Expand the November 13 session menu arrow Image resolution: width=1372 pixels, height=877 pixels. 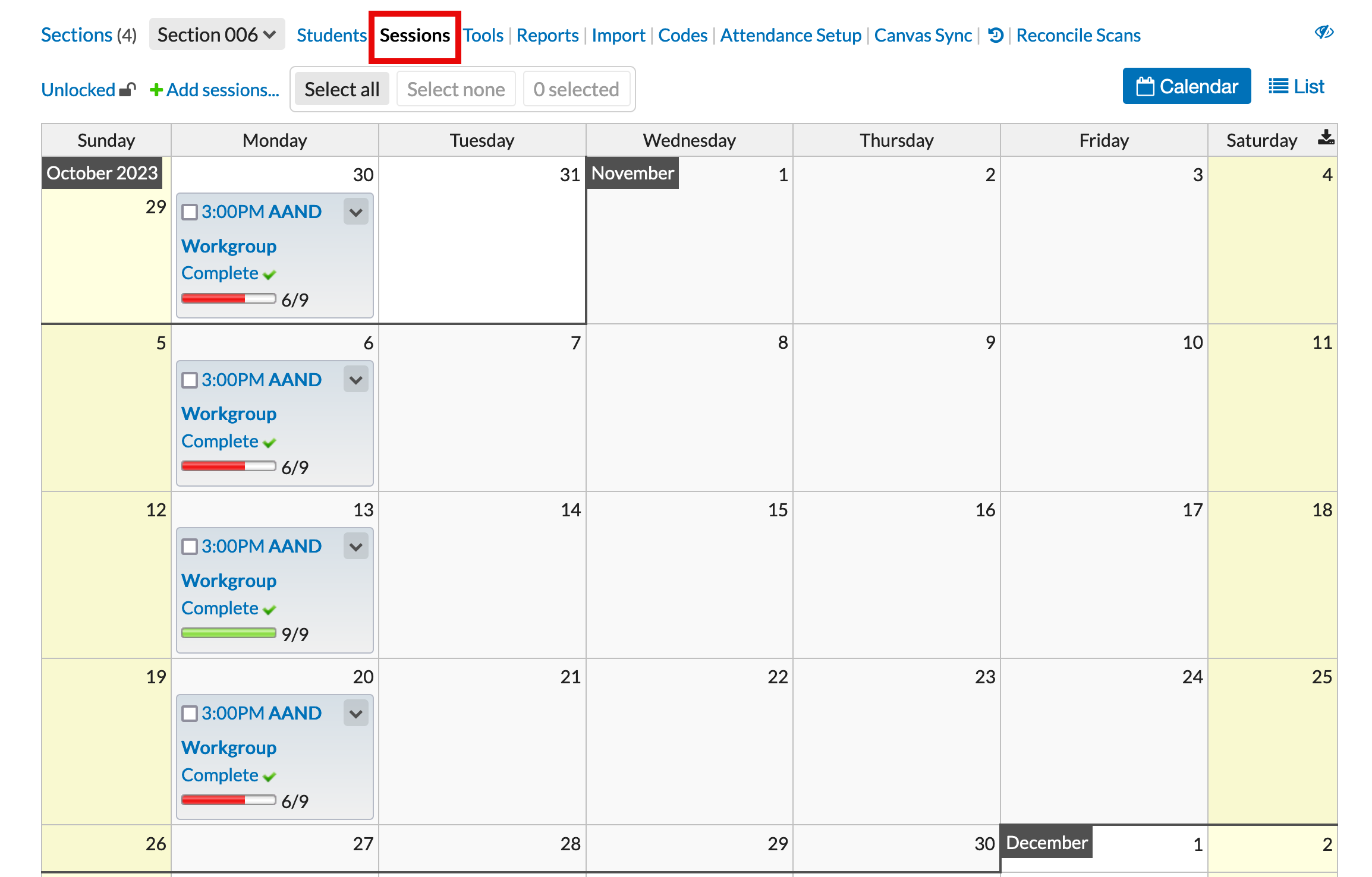click(x=355, y=547)
